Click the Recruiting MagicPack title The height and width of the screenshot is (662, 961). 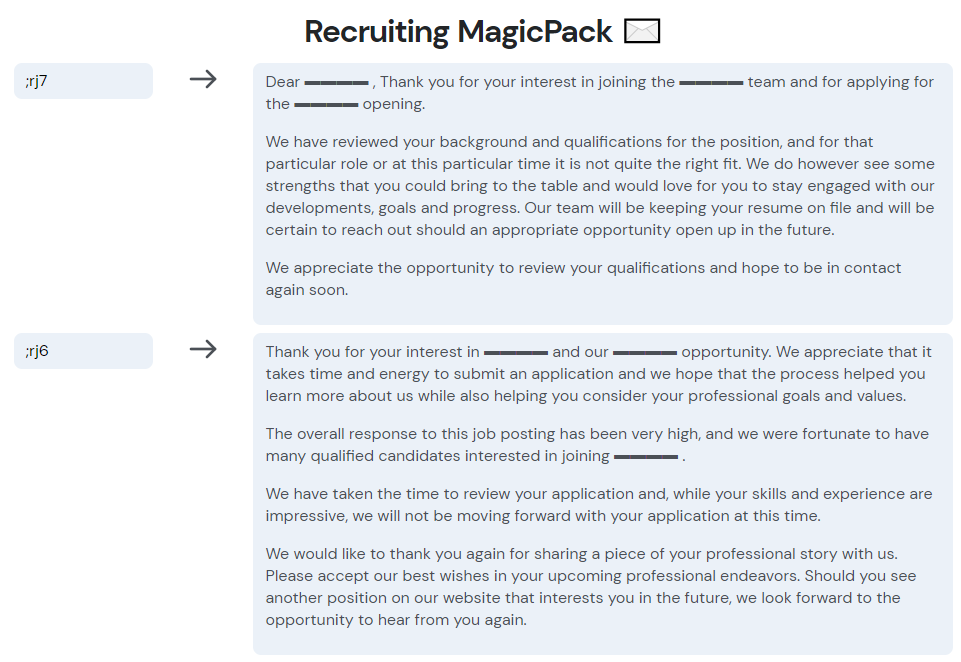[x=458, y=31]
